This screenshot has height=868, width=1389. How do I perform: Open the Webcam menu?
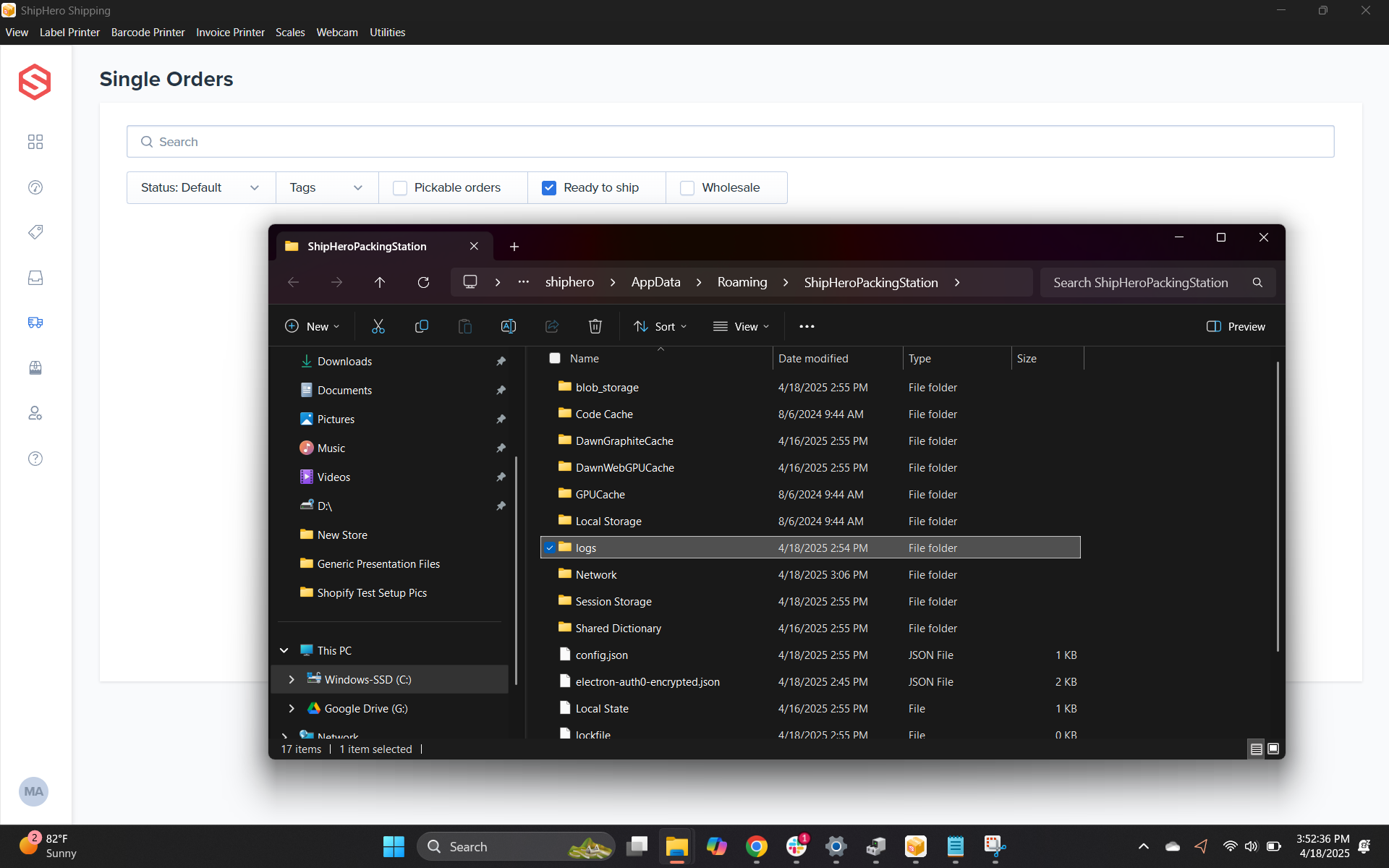337,33
